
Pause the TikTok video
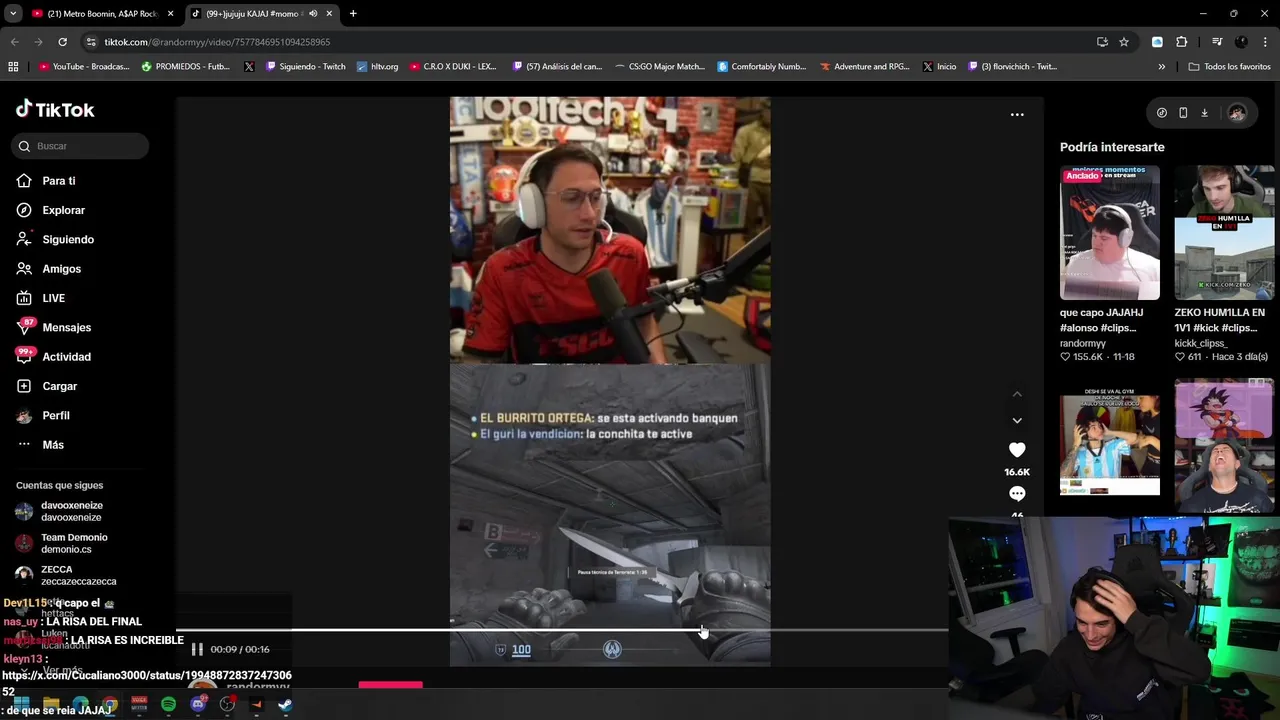(x=197, y=649)
